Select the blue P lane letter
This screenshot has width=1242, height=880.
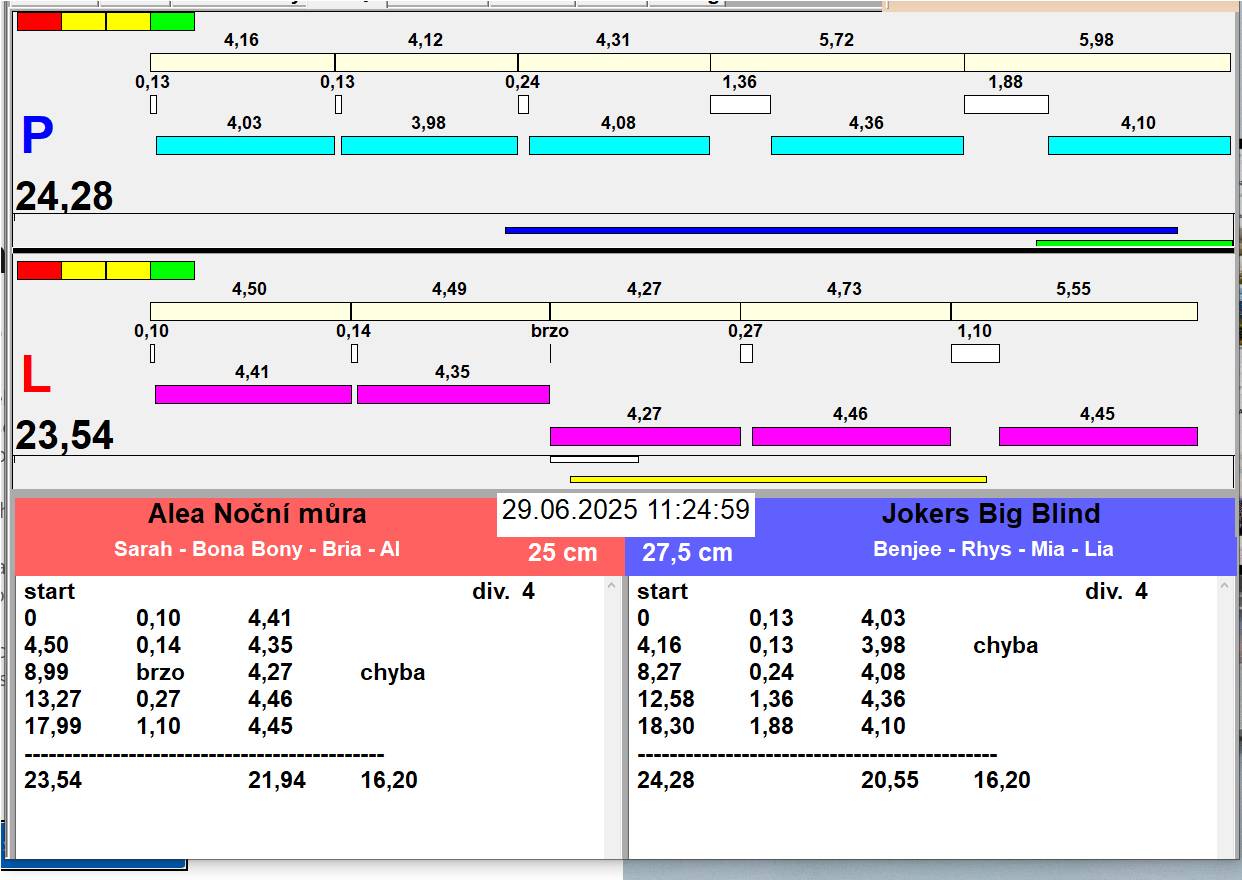click(x=37, y=137)
